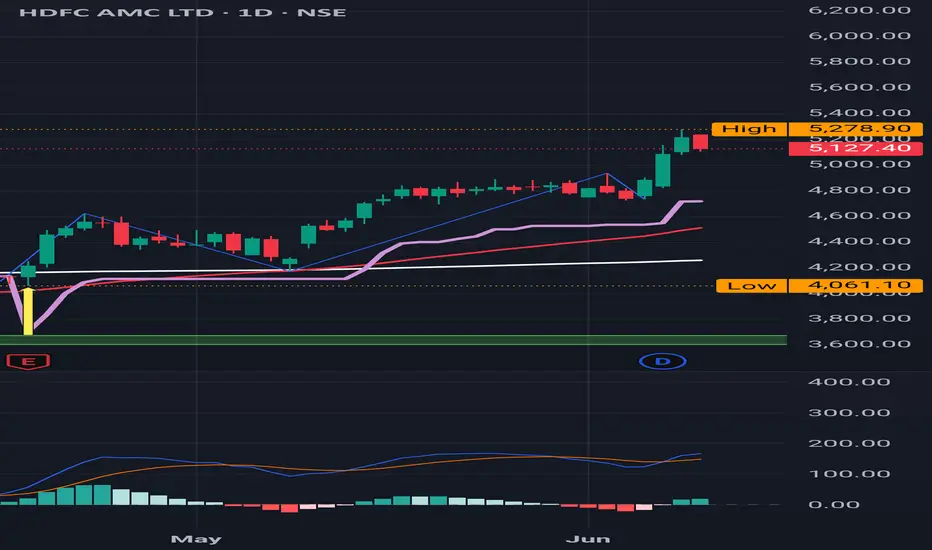
Task: Click the 6,200.00 price scale value
Action: pyautogui.click(x=859, y=10)
